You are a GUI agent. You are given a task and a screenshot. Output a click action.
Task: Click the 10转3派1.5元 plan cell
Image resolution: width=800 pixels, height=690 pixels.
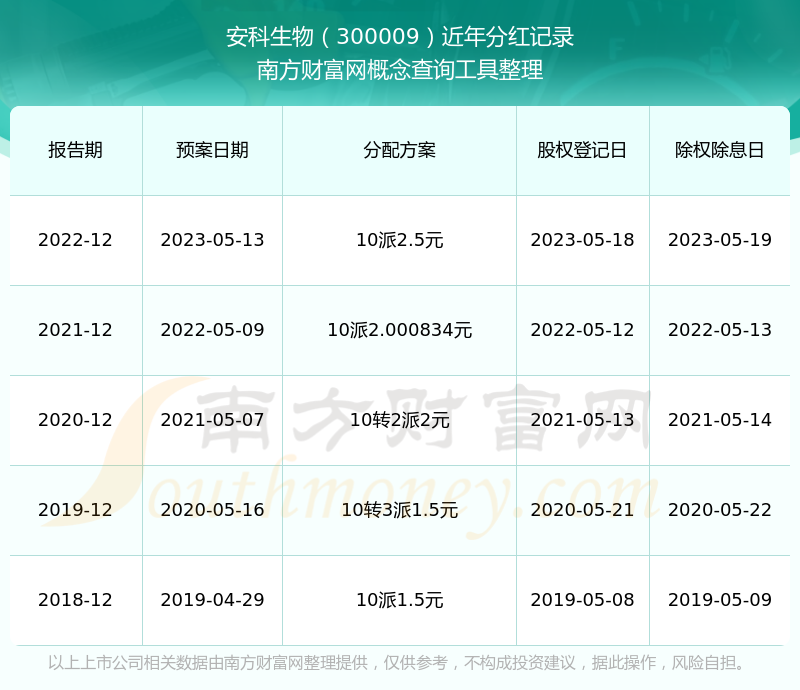(399, 510)
